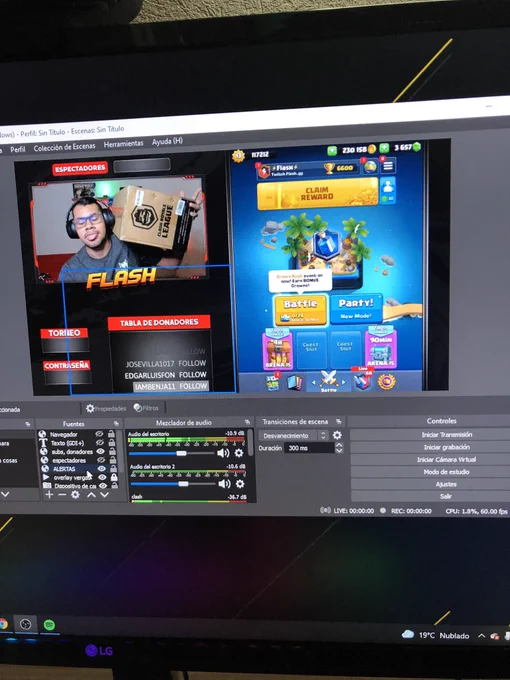
Task: Show the Navegador source via eye icon
Action: (x=99, y=434)
